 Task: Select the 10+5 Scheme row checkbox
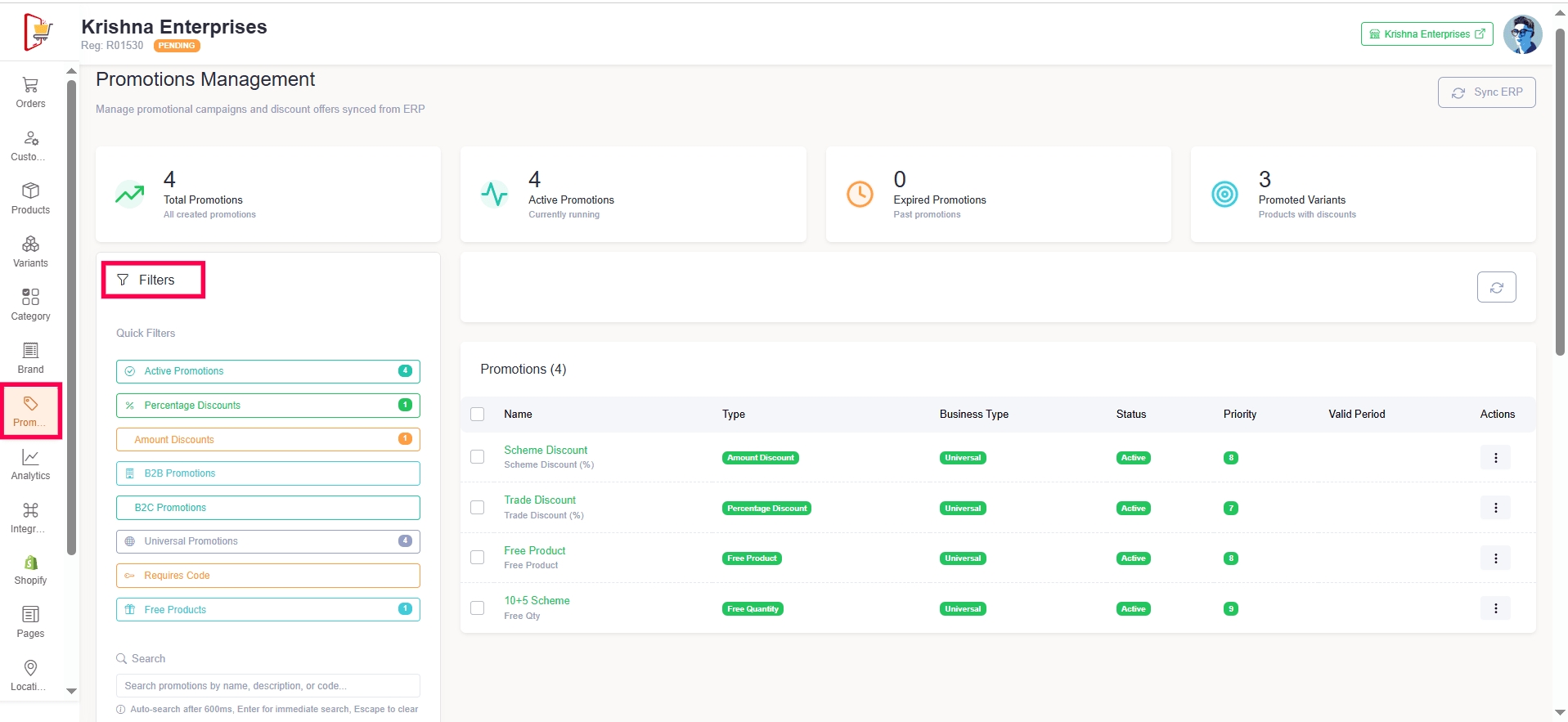point(478,608)
